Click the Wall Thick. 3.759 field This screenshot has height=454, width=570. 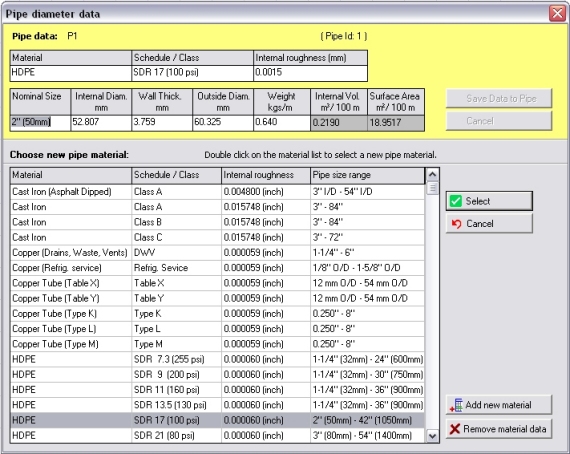[x=162, y=123]
